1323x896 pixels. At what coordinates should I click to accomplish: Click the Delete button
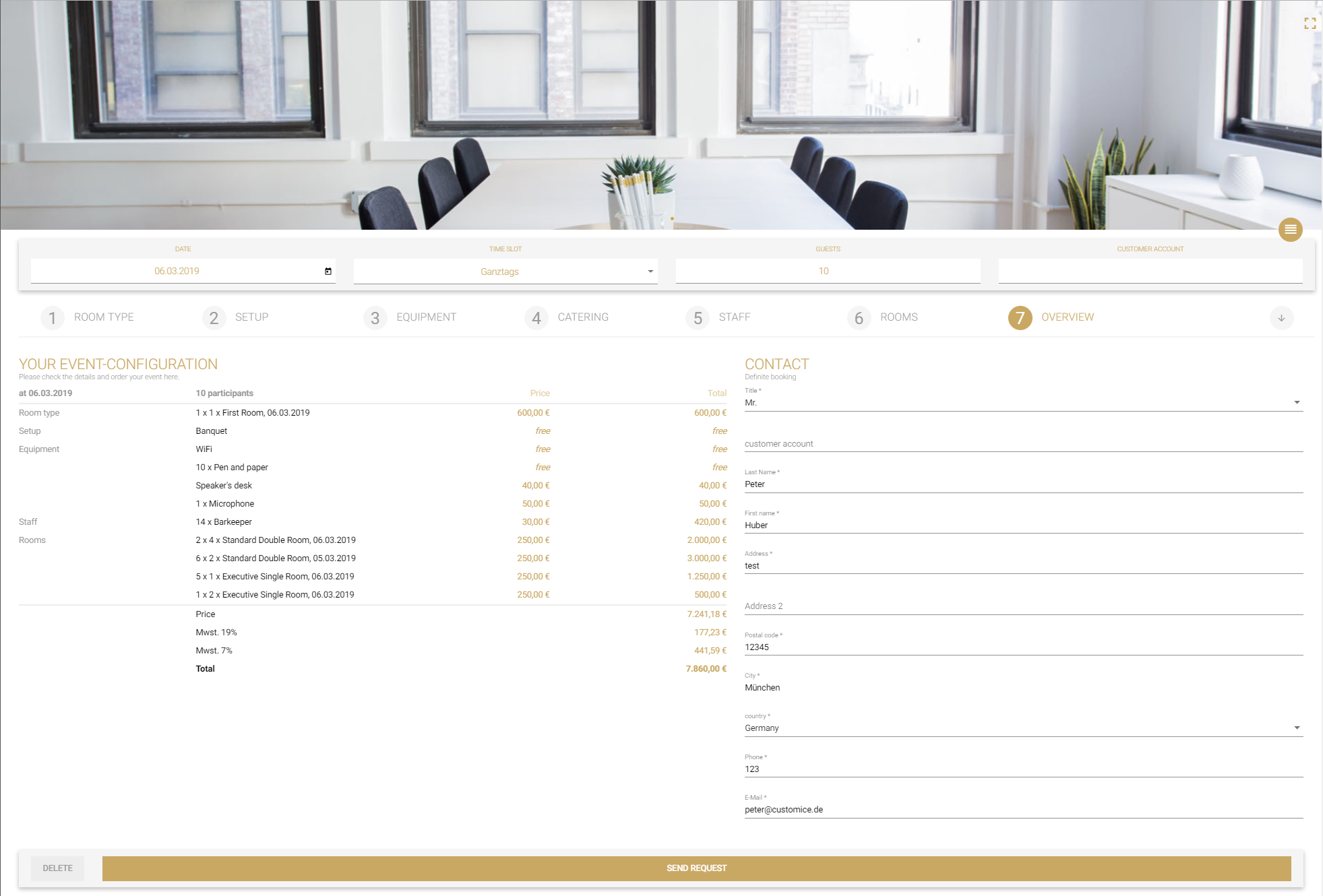(58, 868)
